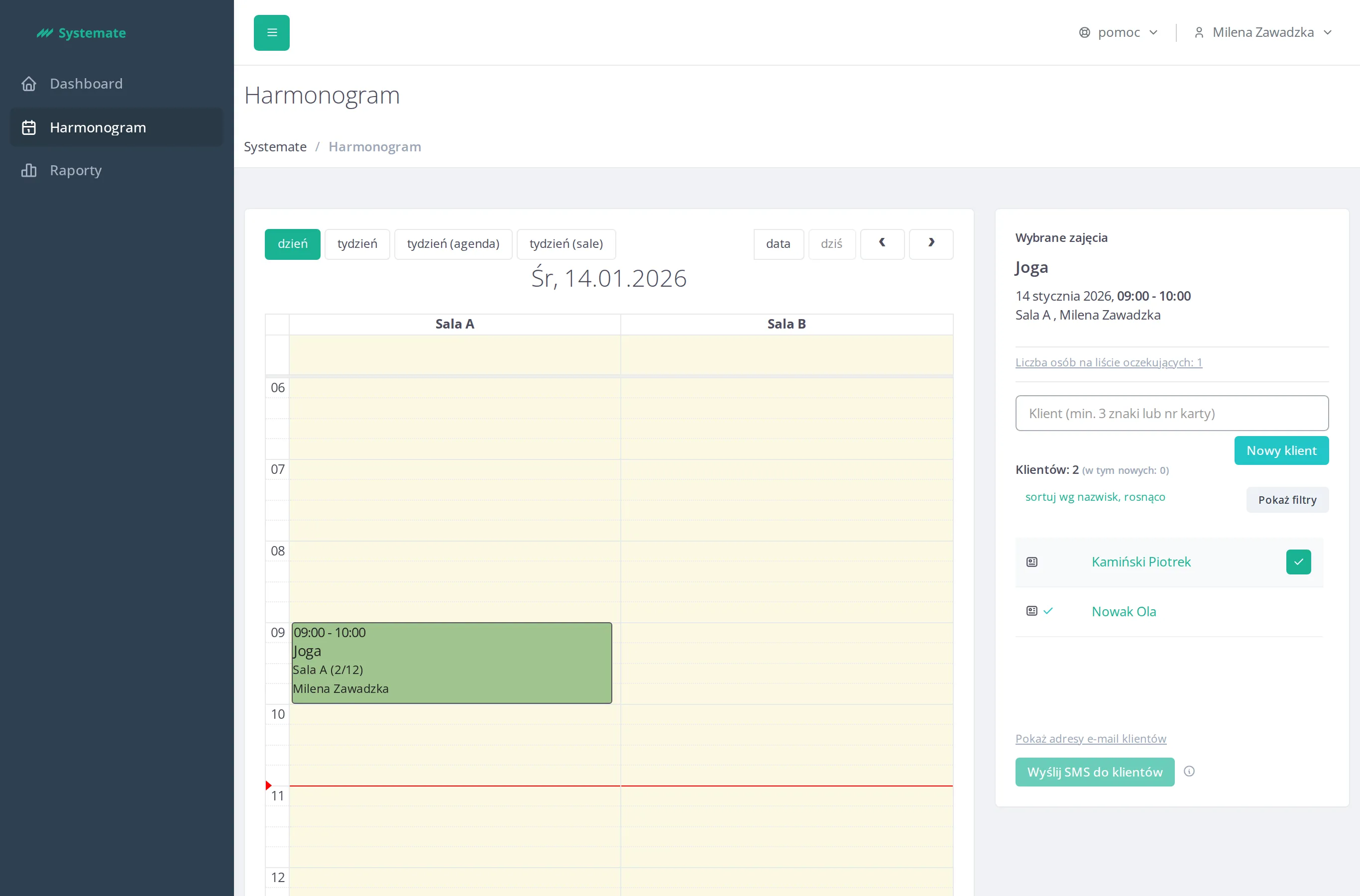The height and width of the screenshot is (896, 1360).
Task: Click the Harmonogram calendar icon
Action: click(28, 127)
